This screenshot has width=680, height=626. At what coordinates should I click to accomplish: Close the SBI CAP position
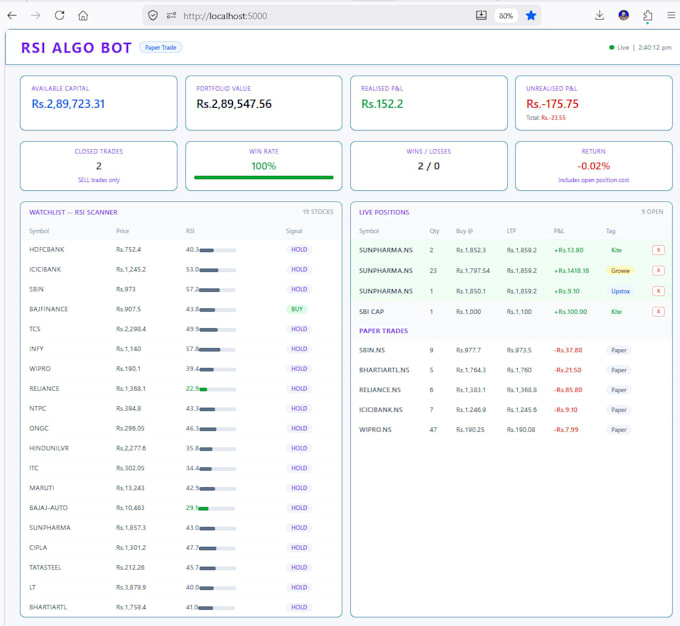coord(658,311)
